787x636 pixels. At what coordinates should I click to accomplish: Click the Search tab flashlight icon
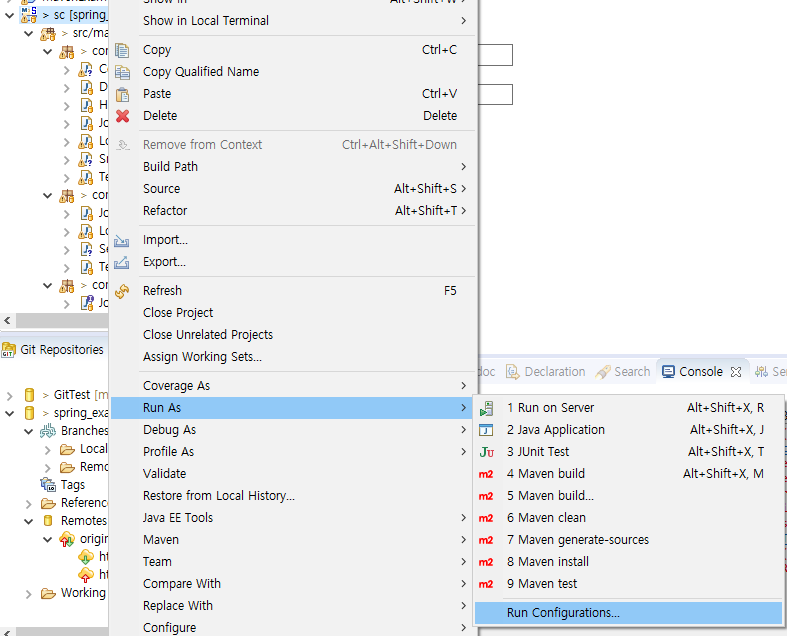[603, 372]
